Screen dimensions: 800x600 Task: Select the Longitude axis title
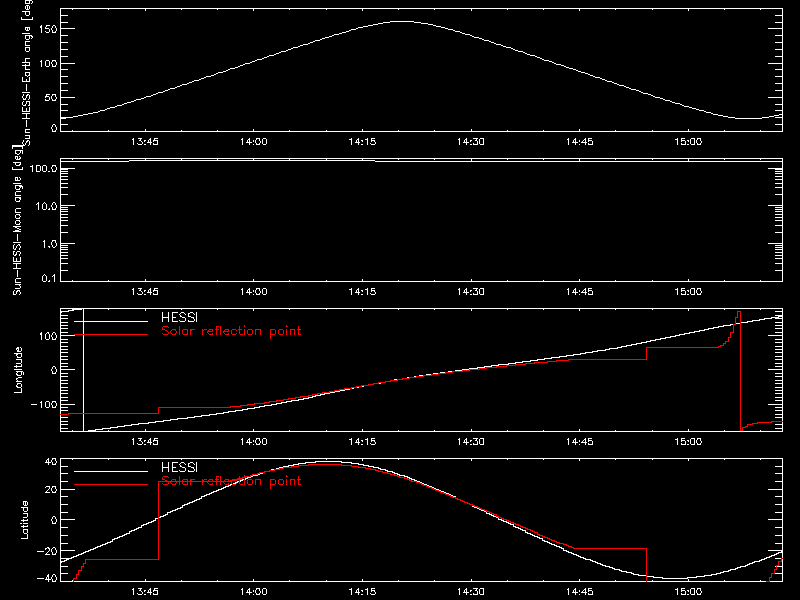(18, 370)
